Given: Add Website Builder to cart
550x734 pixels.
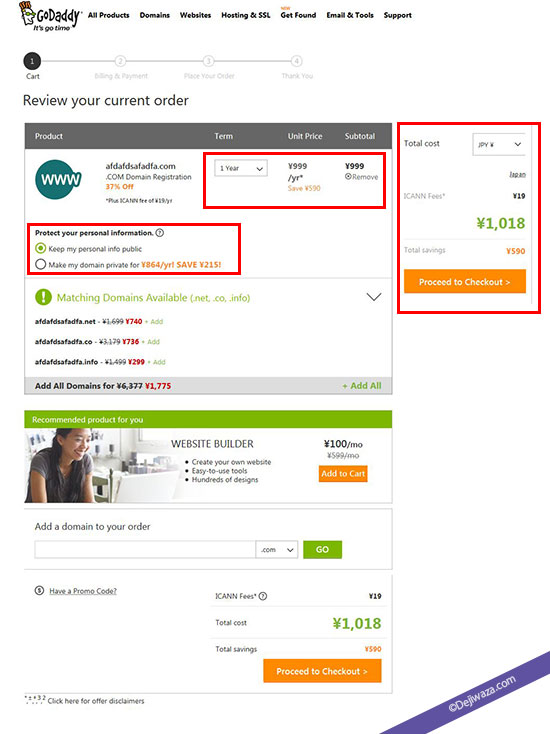Looking at the screenshot, I should pos(343,473).
